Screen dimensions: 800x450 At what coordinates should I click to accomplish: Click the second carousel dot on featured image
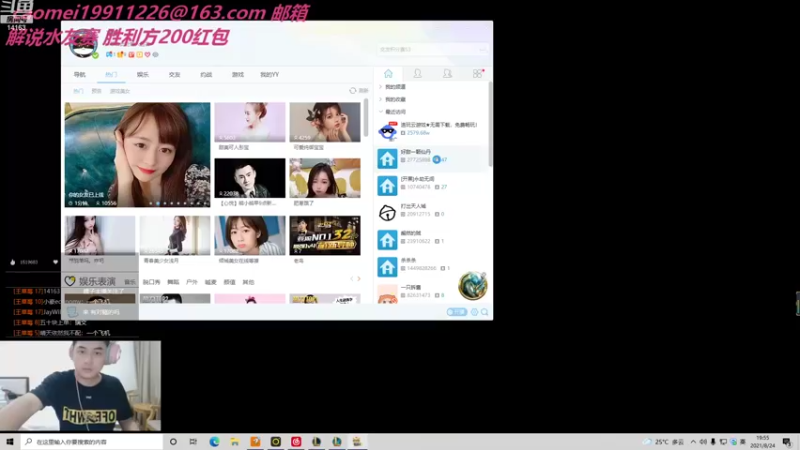coord(158,204)
